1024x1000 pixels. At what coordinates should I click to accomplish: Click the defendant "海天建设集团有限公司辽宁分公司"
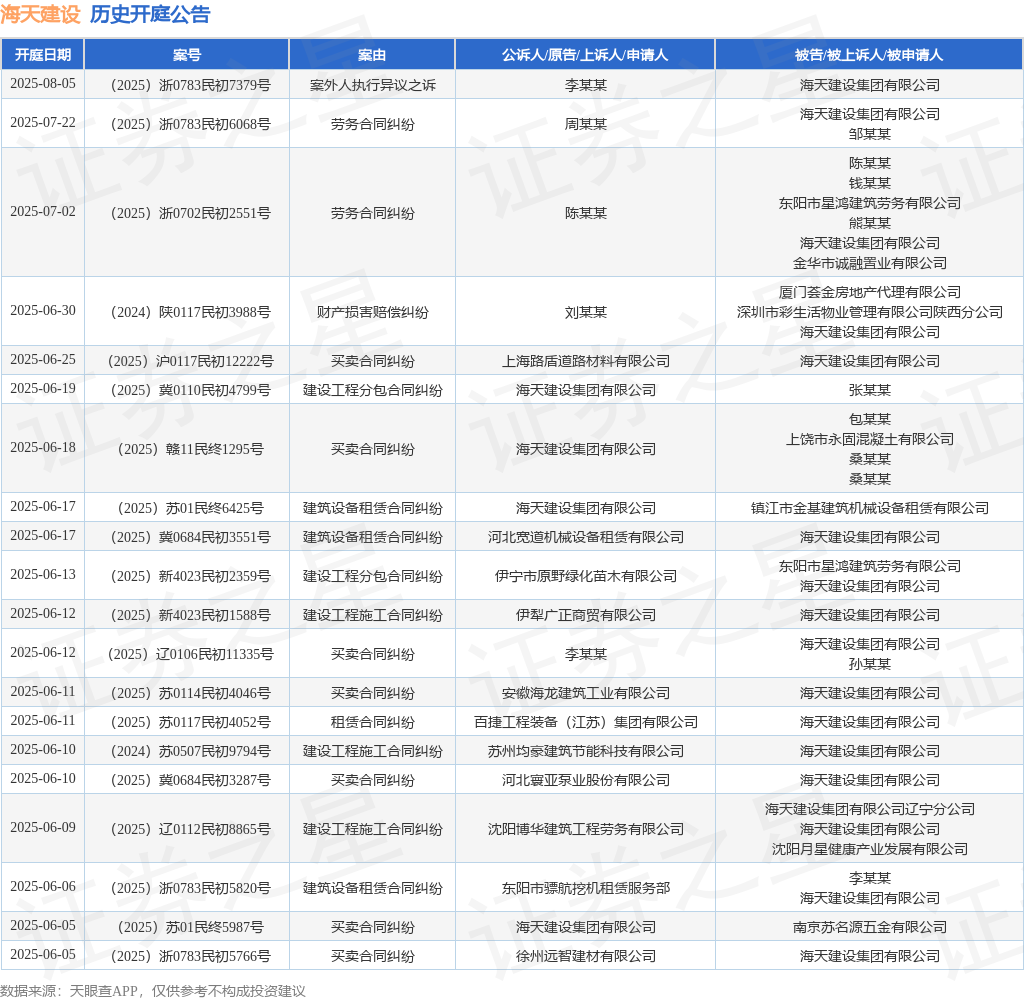pos(869,809)
